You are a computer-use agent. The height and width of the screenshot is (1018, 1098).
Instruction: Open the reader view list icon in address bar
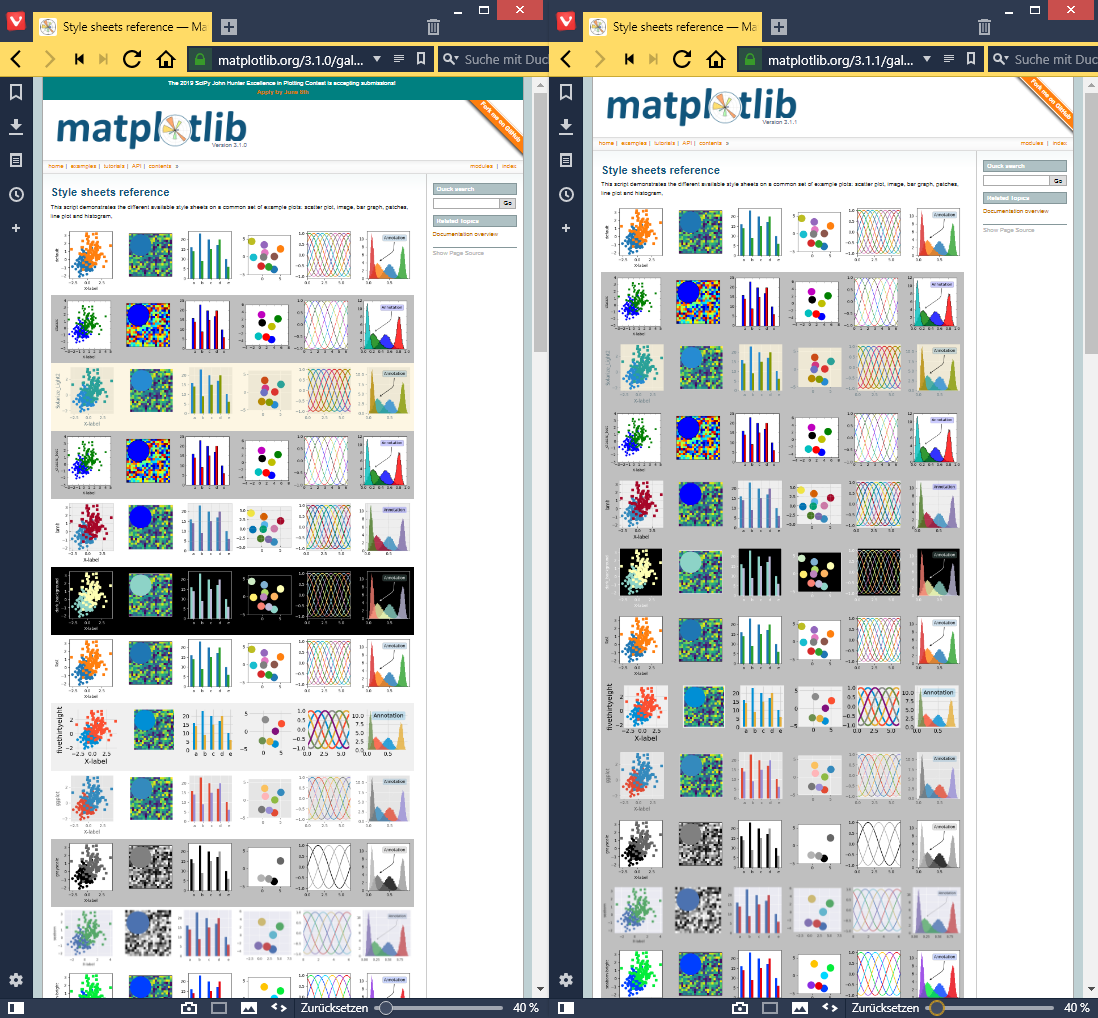pos(398,59)
